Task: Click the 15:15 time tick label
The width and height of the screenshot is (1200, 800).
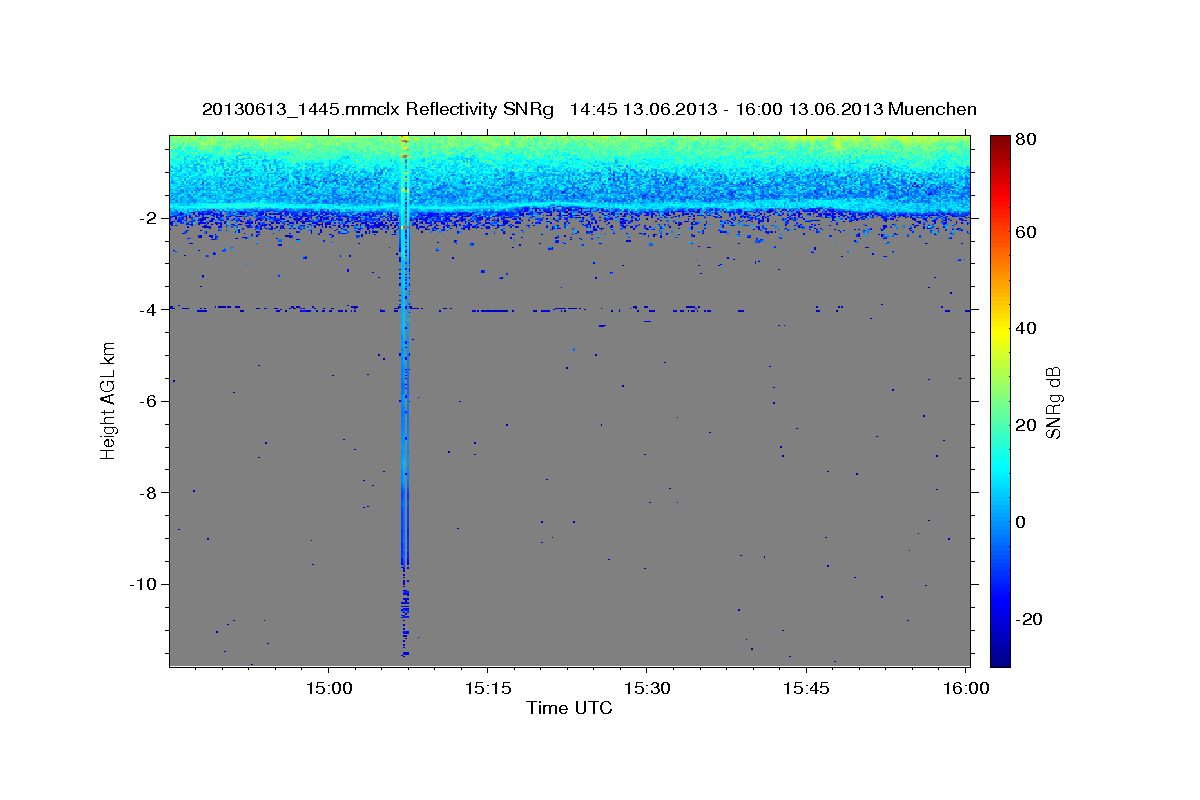Action: (487, 688)
